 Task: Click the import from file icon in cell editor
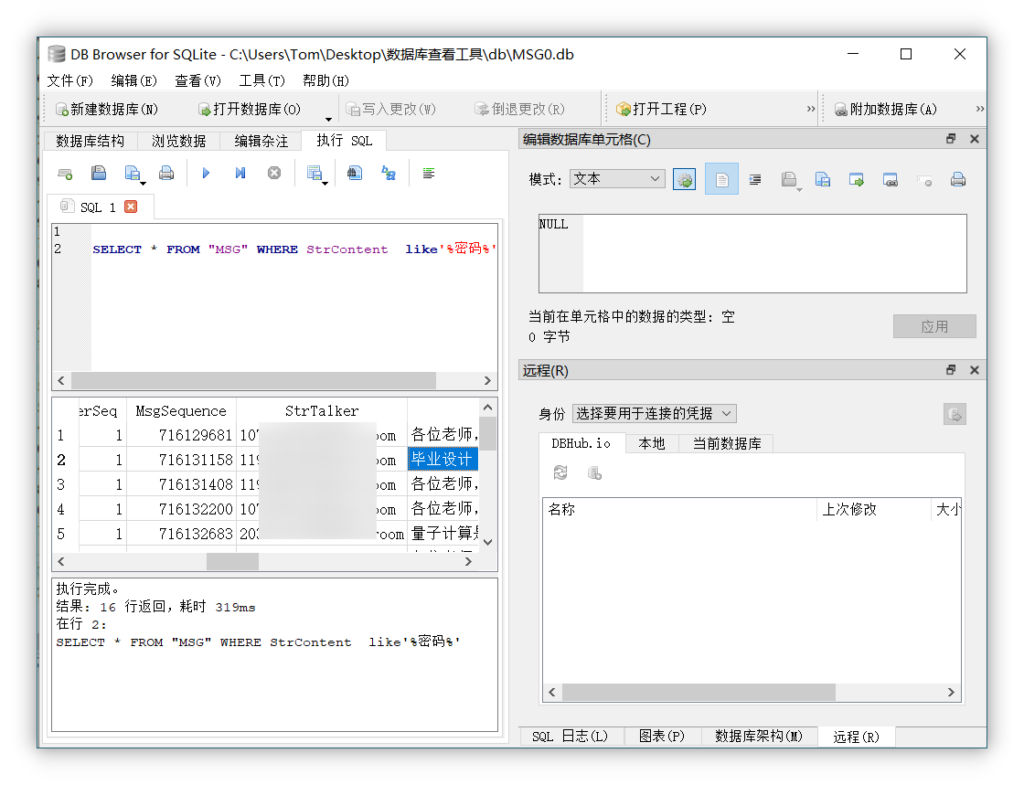coord(789,180)
